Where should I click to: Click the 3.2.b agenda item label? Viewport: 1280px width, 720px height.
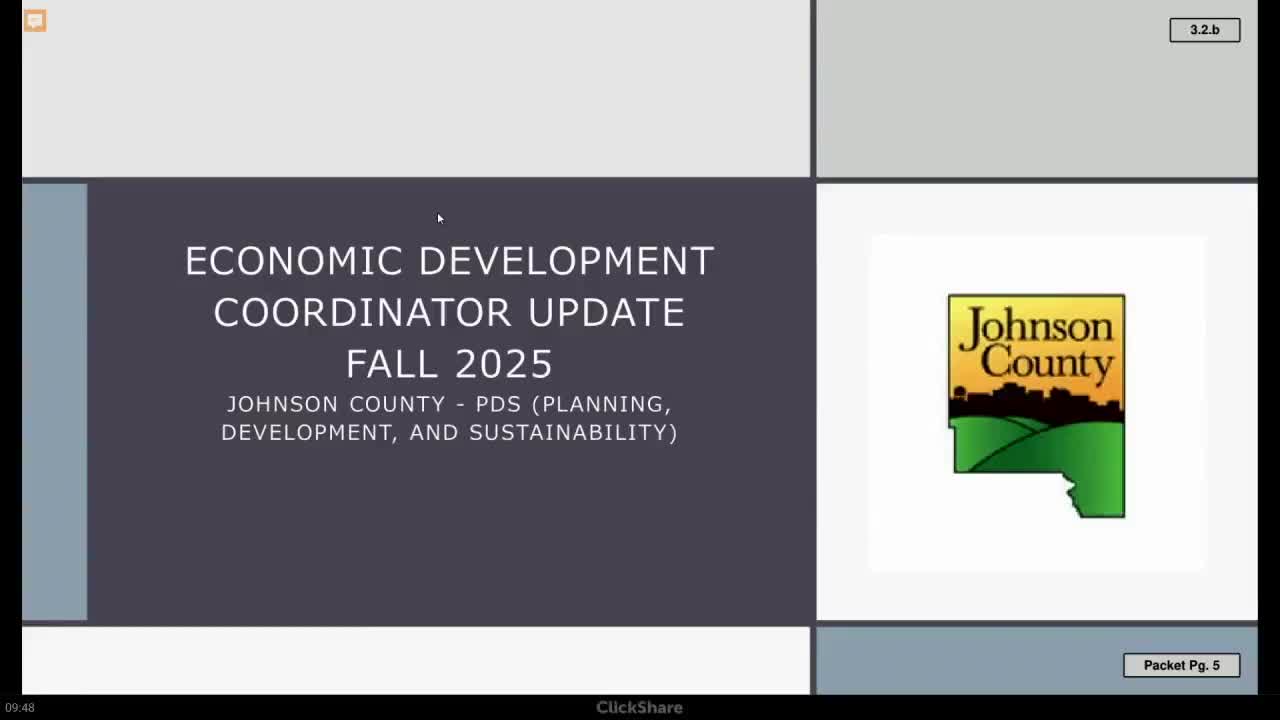point(1204,30)
